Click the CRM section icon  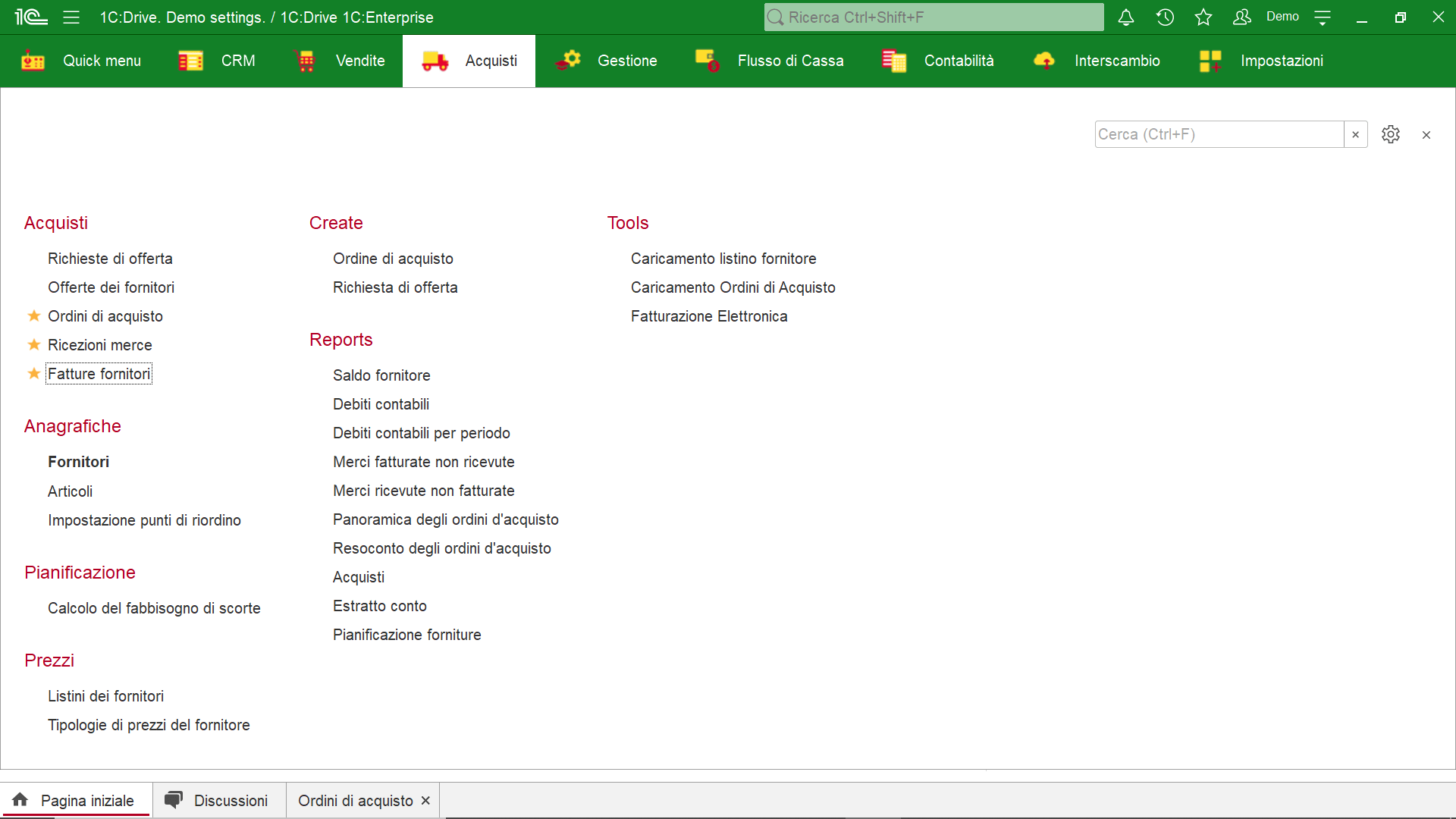click(190, 61)
